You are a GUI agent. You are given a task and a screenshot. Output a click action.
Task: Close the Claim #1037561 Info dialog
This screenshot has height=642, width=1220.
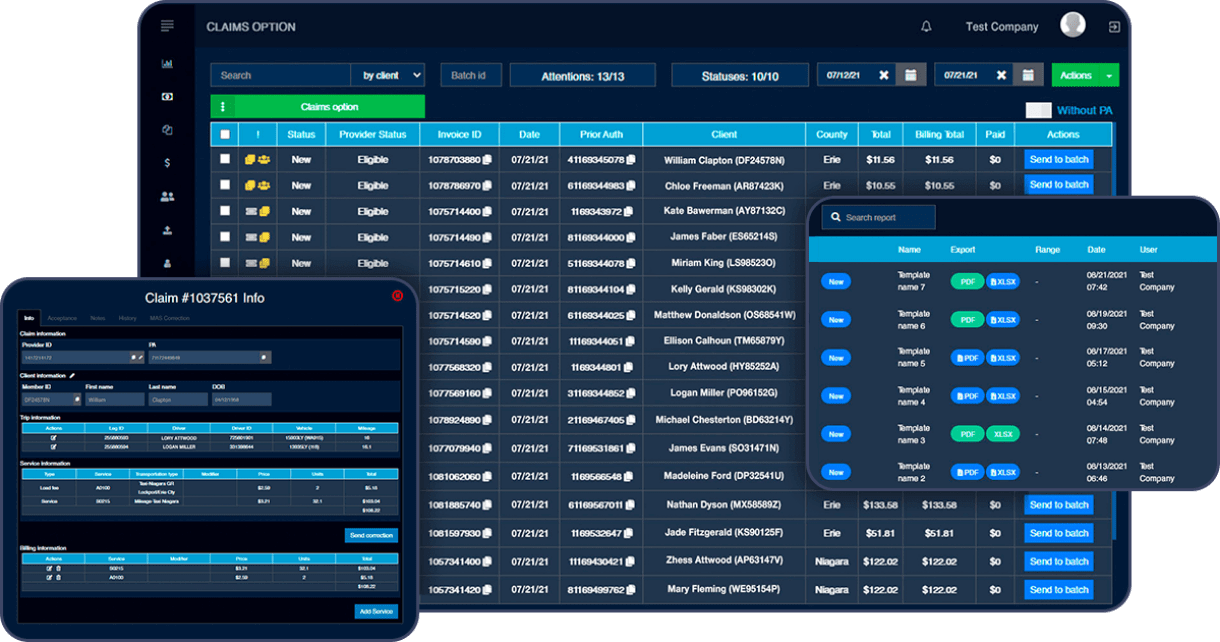pos(397,296)
